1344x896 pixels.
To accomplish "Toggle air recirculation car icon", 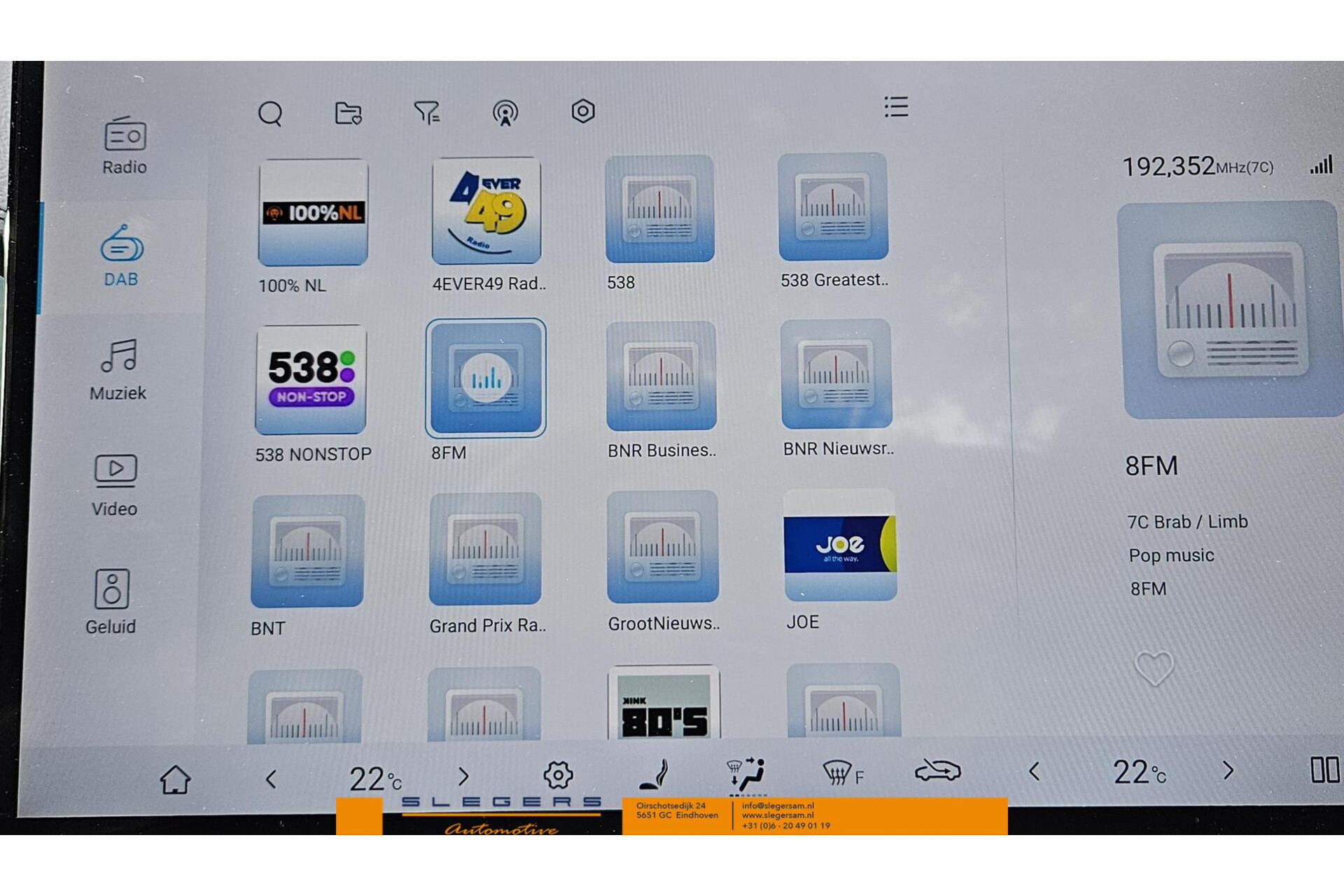I will [938, 771].
